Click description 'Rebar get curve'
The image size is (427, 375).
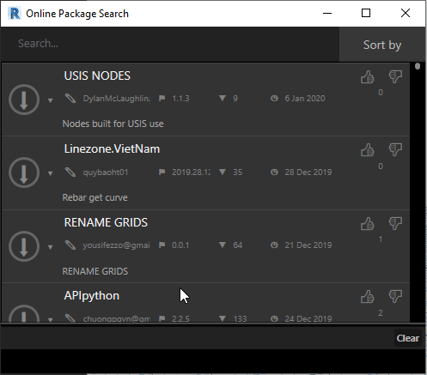[x=95, y=198]
